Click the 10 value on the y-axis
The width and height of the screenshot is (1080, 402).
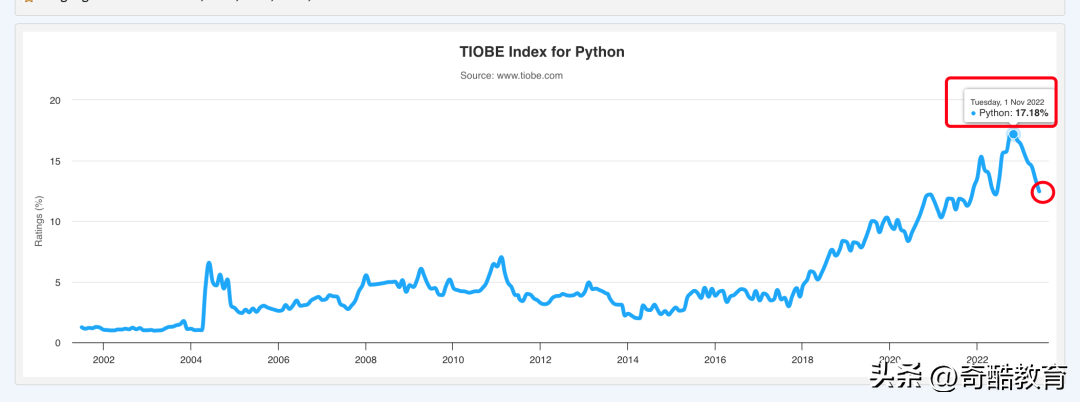tap(55, 221)
